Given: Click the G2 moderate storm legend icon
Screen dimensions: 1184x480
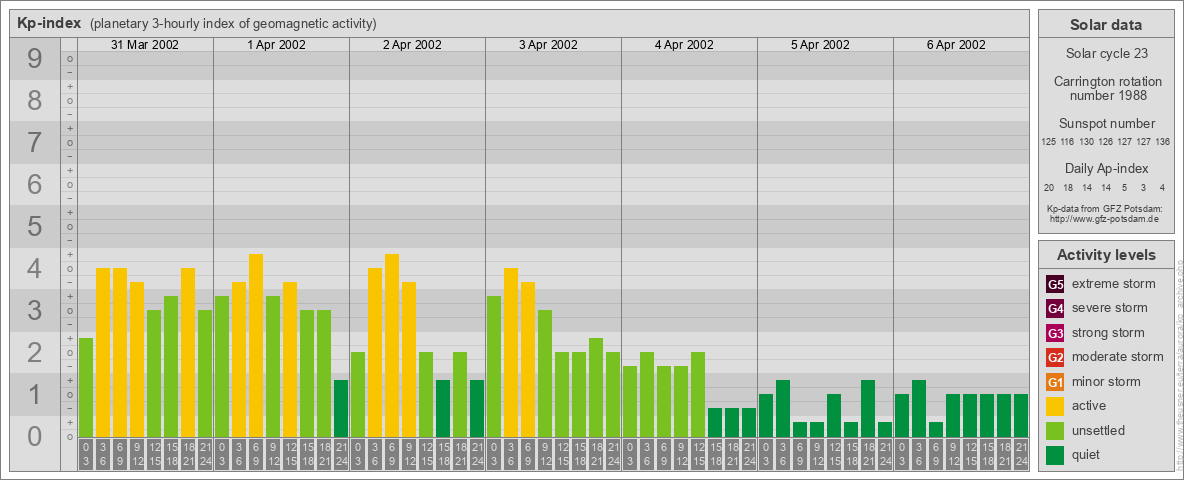Looking at the screenshot, I should pos(1055,357).
